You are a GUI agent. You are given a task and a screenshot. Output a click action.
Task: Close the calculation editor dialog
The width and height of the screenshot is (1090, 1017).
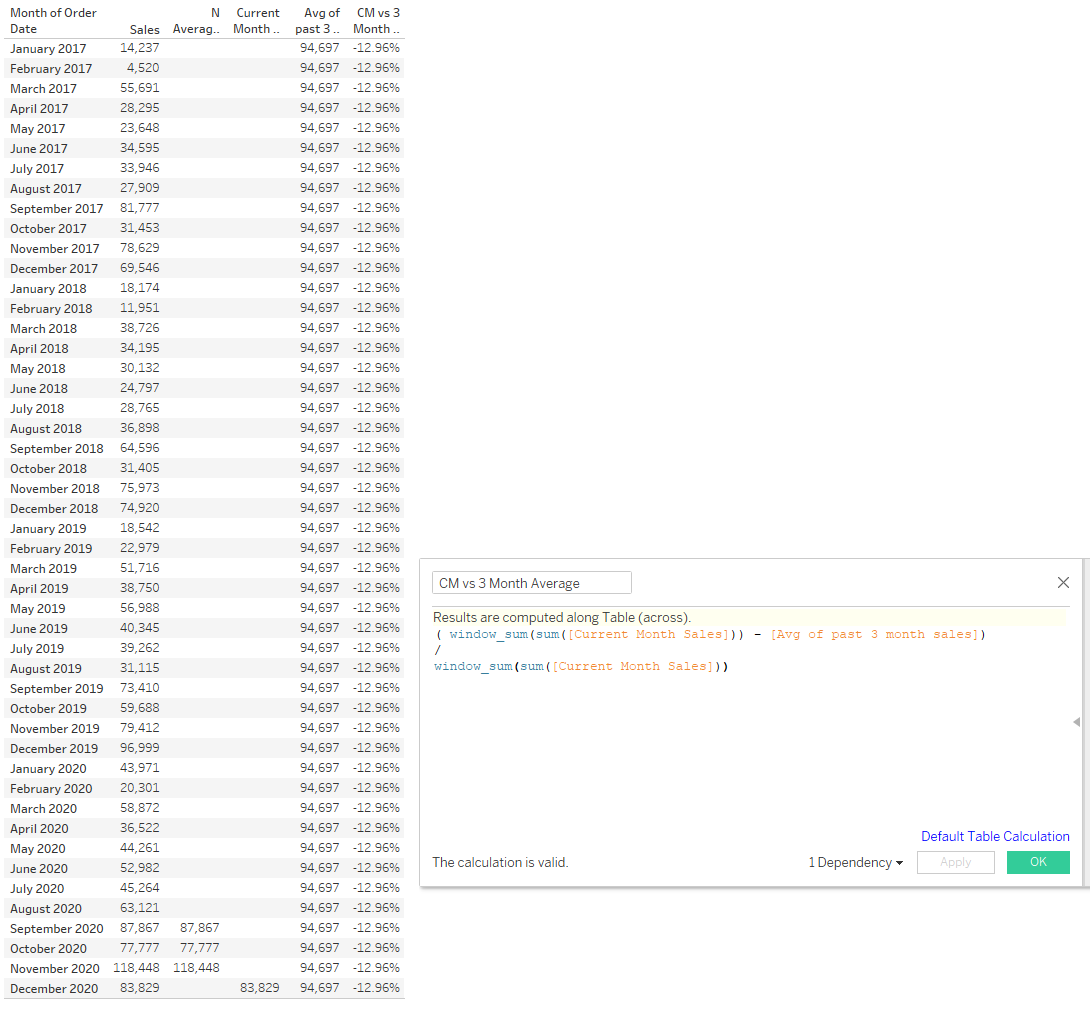(1063, 583)
